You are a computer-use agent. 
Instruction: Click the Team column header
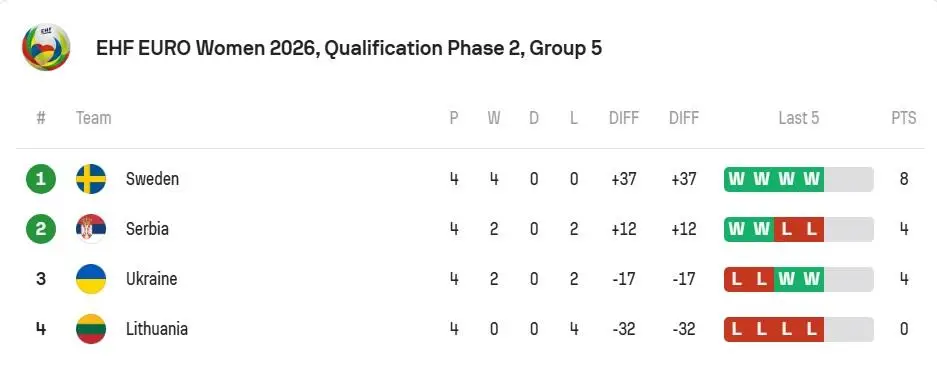point(94,118)
